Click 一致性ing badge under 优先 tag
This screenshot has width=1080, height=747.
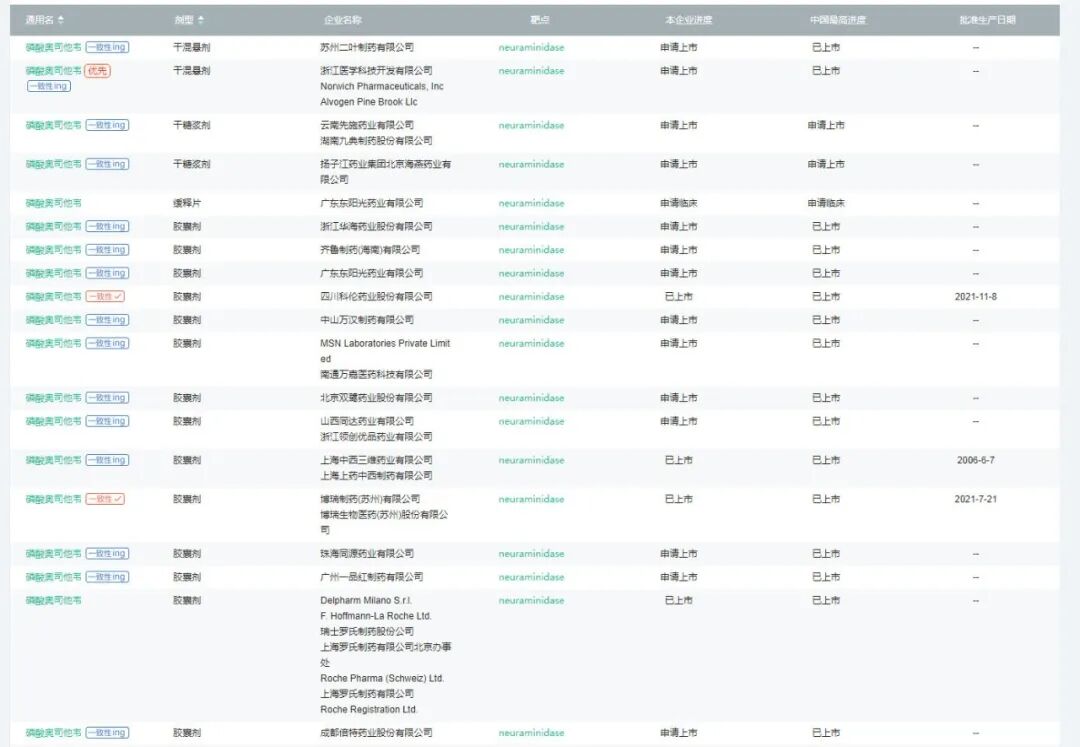(x=49, y=86)
